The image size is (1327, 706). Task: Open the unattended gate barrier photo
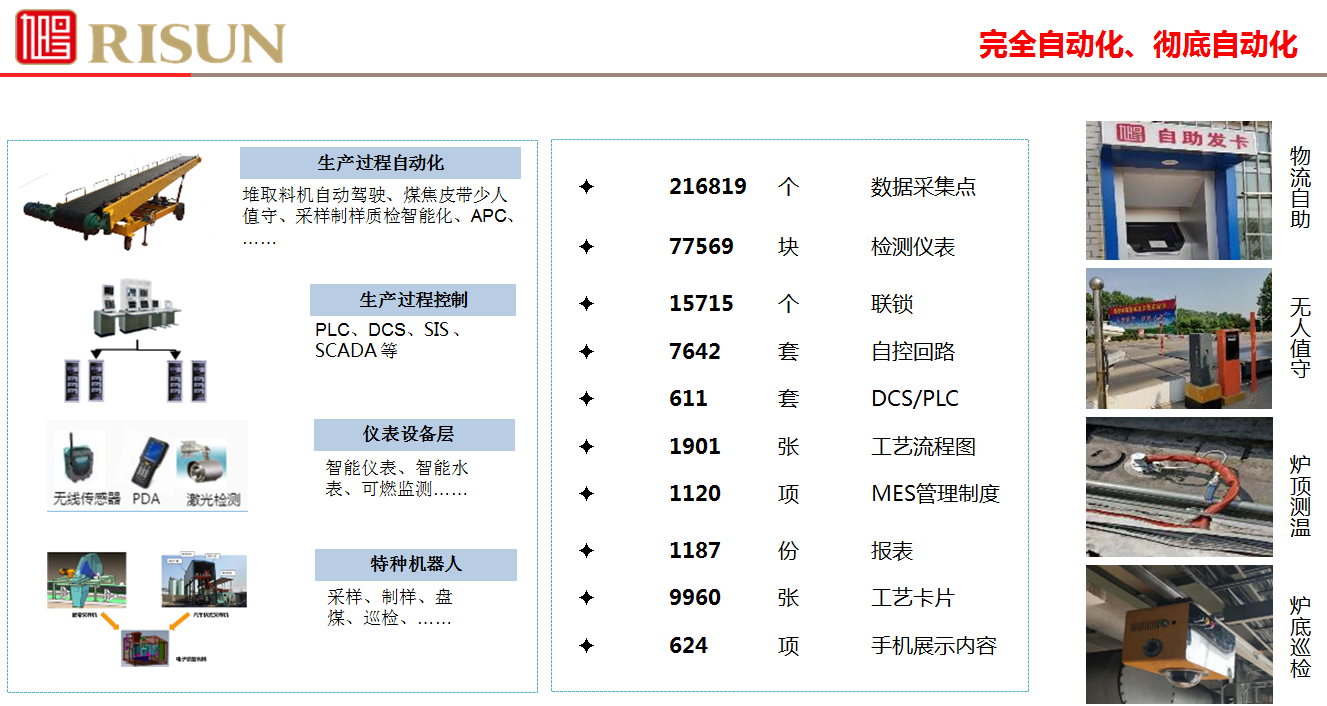(x=1178, y=338)
